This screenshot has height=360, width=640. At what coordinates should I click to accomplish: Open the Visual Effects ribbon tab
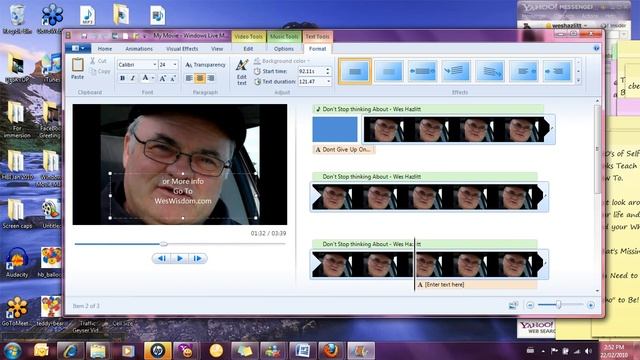tap(182, 49)
